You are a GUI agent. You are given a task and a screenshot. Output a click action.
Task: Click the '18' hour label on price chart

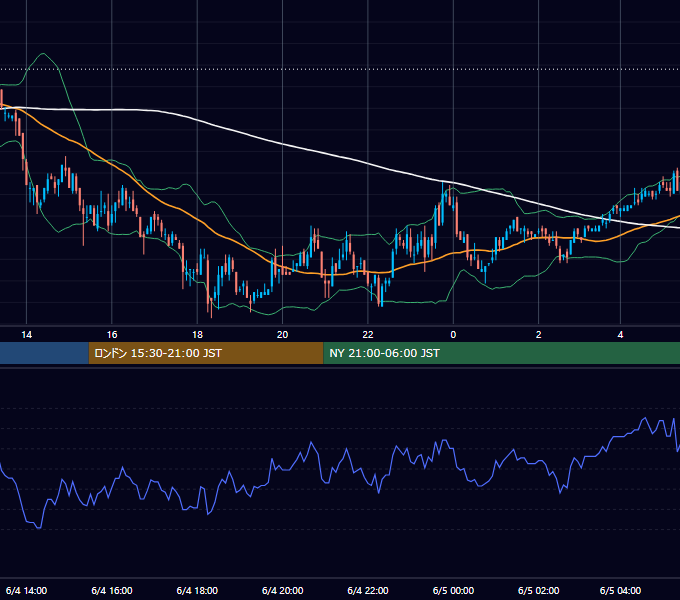tap(197, 335)
